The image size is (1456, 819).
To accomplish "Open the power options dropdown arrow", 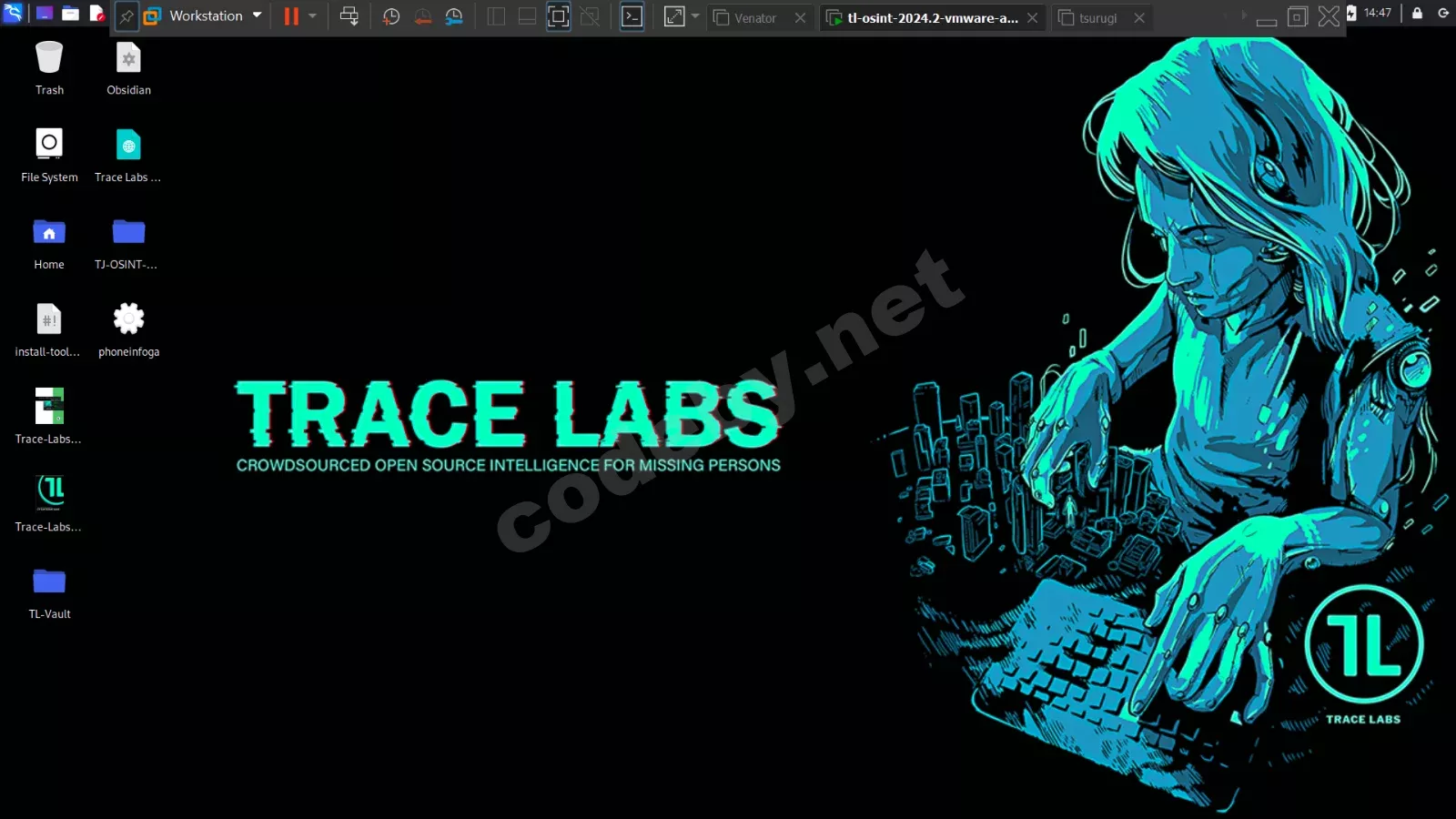I will (x=312, y=16).
